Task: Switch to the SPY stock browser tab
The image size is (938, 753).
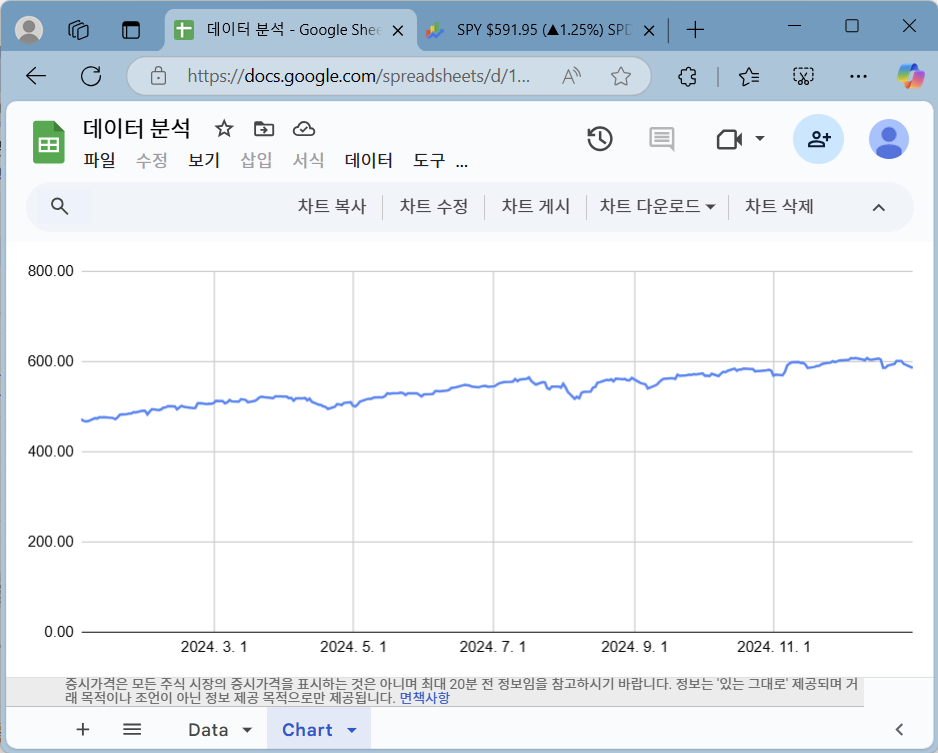Action: click(540, 30)
